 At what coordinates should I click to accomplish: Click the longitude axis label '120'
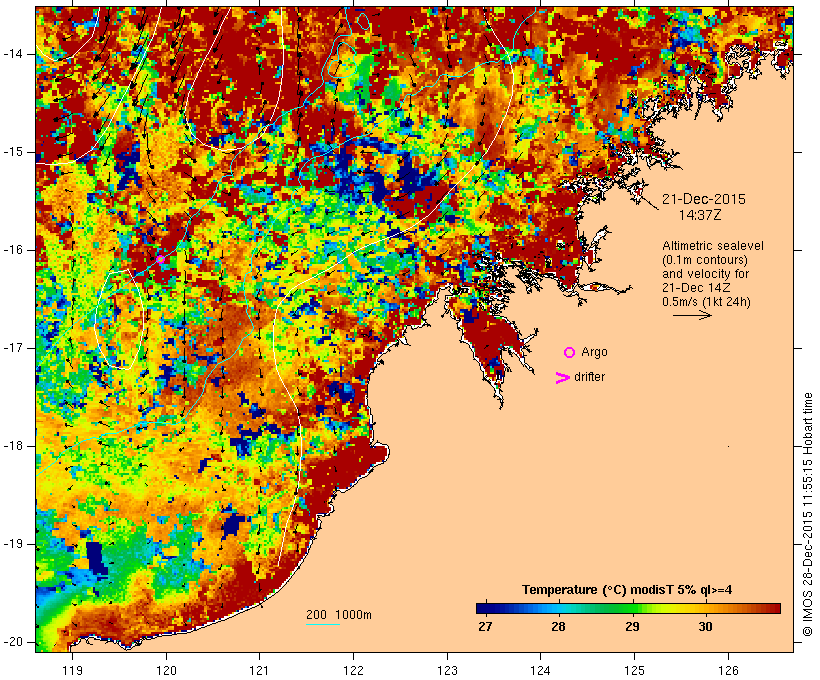pyautogui.click(x=166, y=670)
